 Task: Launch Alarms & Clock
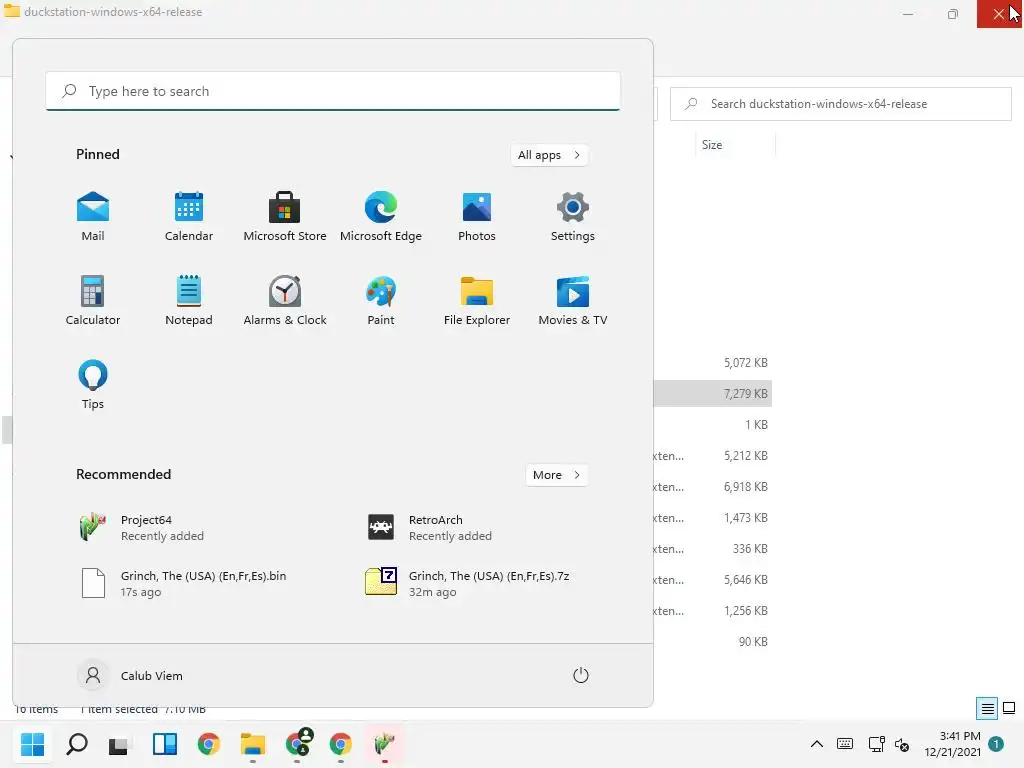[285, 300]
